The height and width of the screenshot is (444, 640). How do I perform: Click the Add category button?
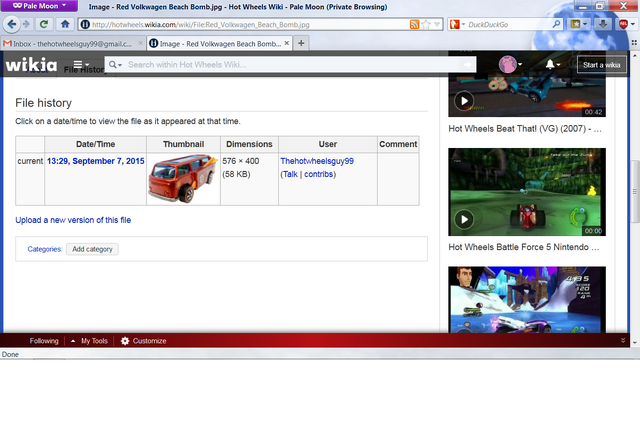pos(92,249)
